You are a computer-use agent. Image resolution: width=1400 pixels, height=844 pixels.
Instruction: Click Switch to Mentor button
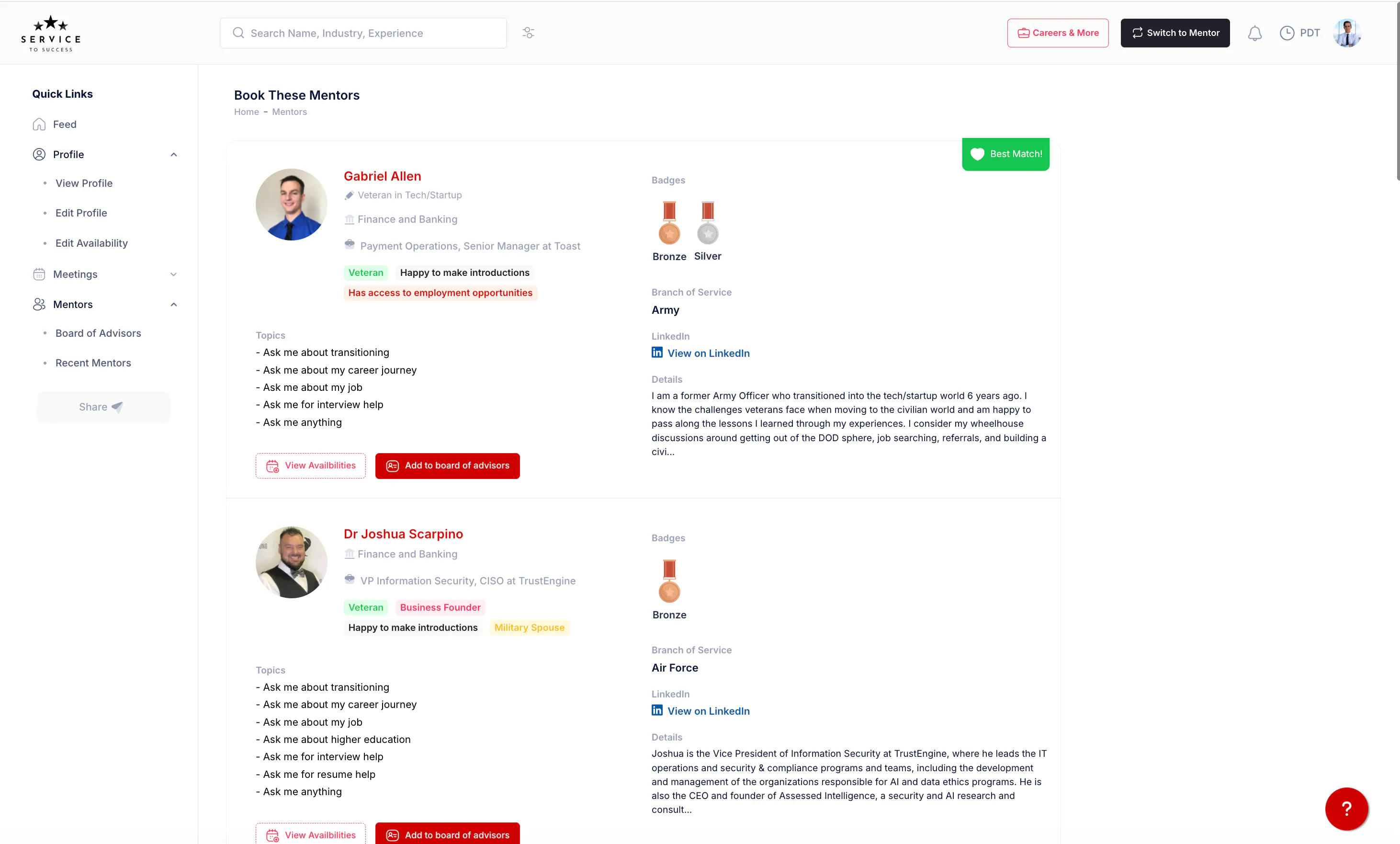1174,33
